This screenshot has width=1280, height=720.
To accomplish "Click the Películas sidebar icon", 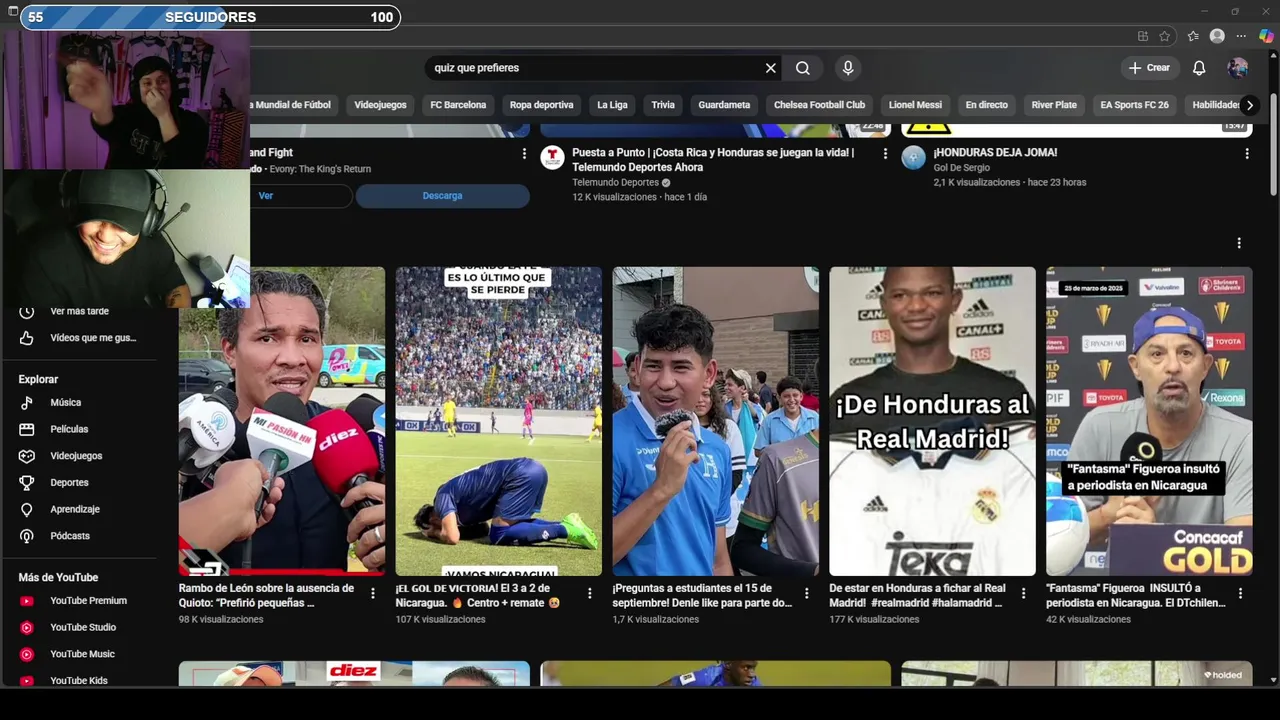I will (27, 429).
